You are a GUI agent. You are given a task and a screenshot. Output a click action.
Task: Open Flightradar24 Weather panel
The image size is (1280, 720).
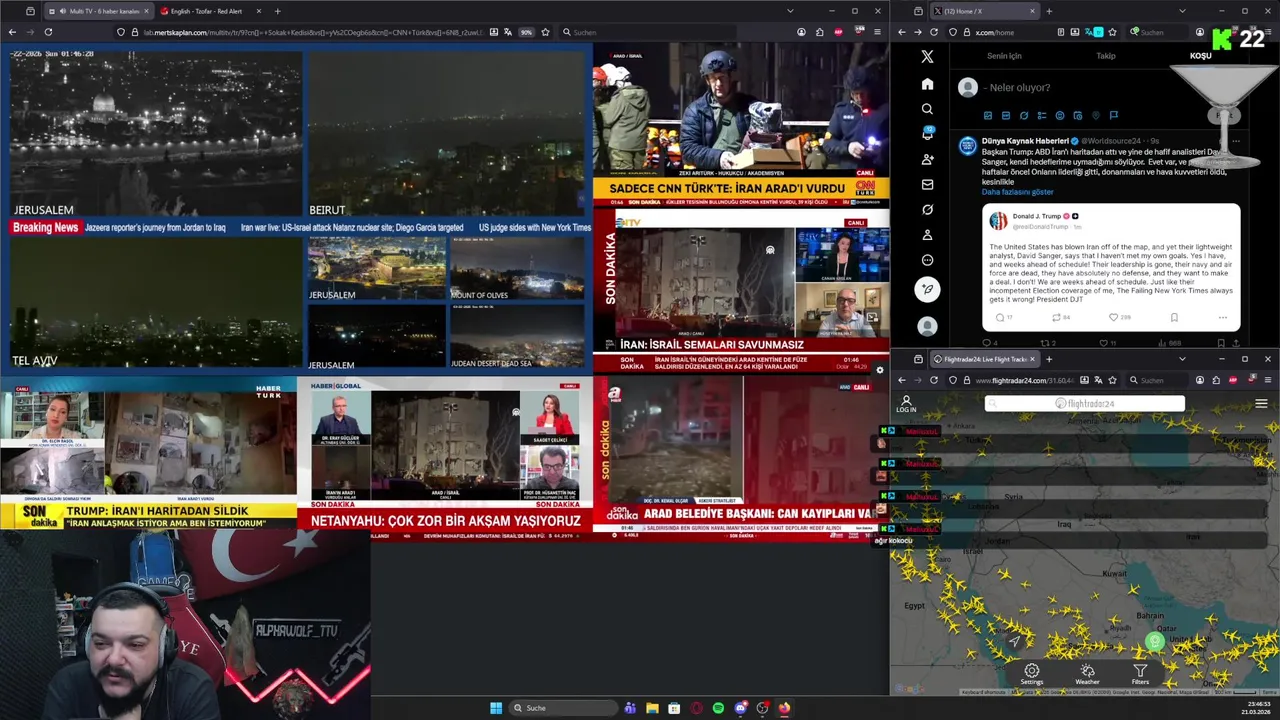coord(1087,675)
